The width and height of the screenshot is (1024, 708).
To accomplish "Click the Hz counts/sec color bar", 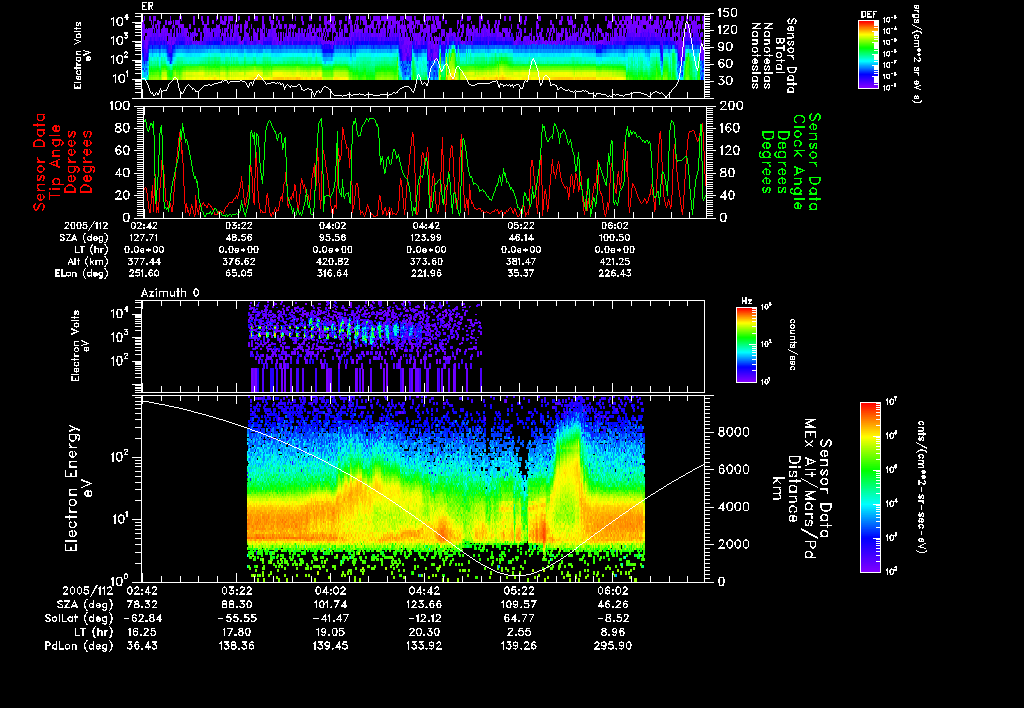I will pos(746,344).
